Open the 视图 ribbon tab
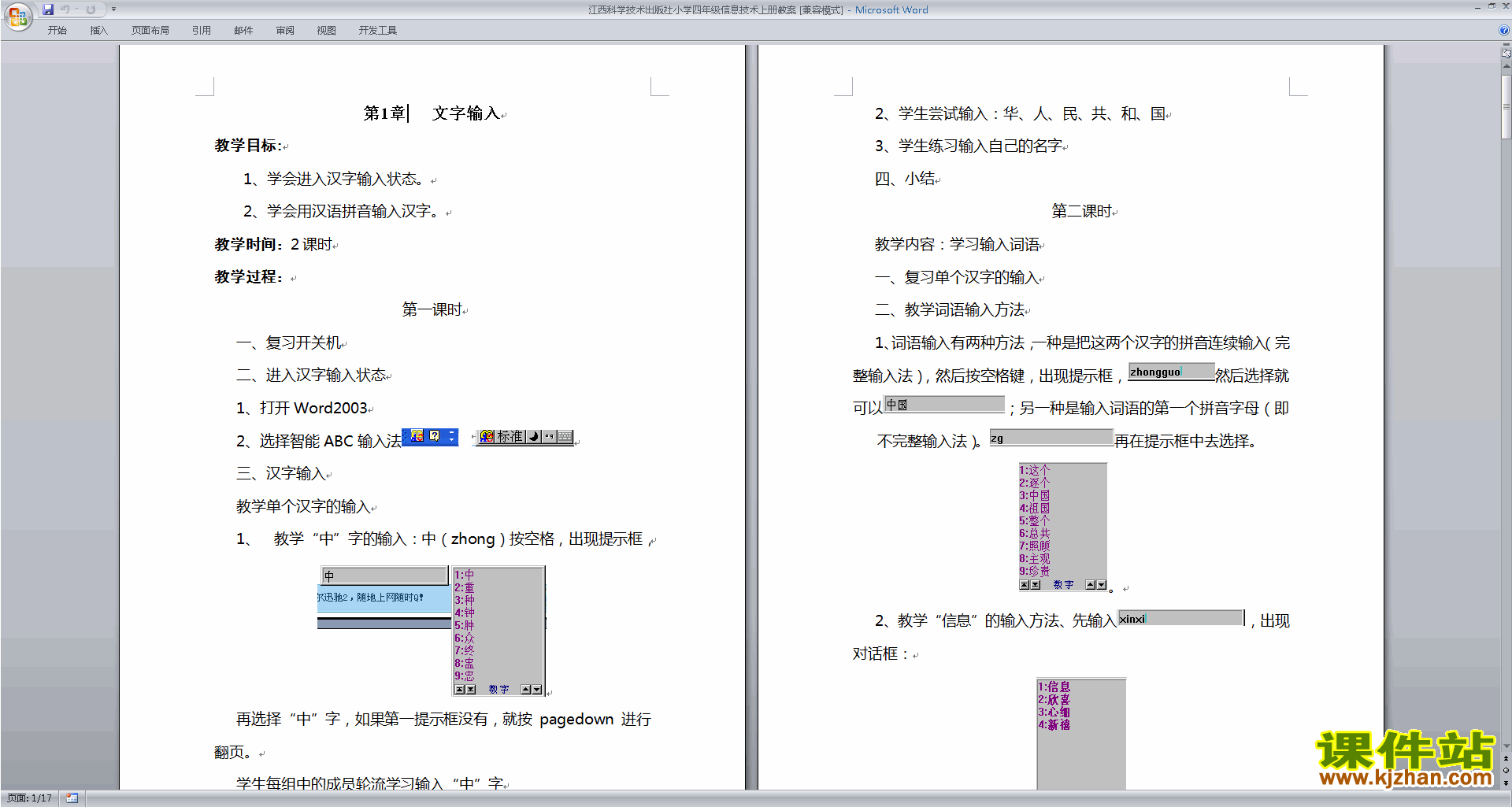The height and width of the screenshot is (807, 1512). 326,30
